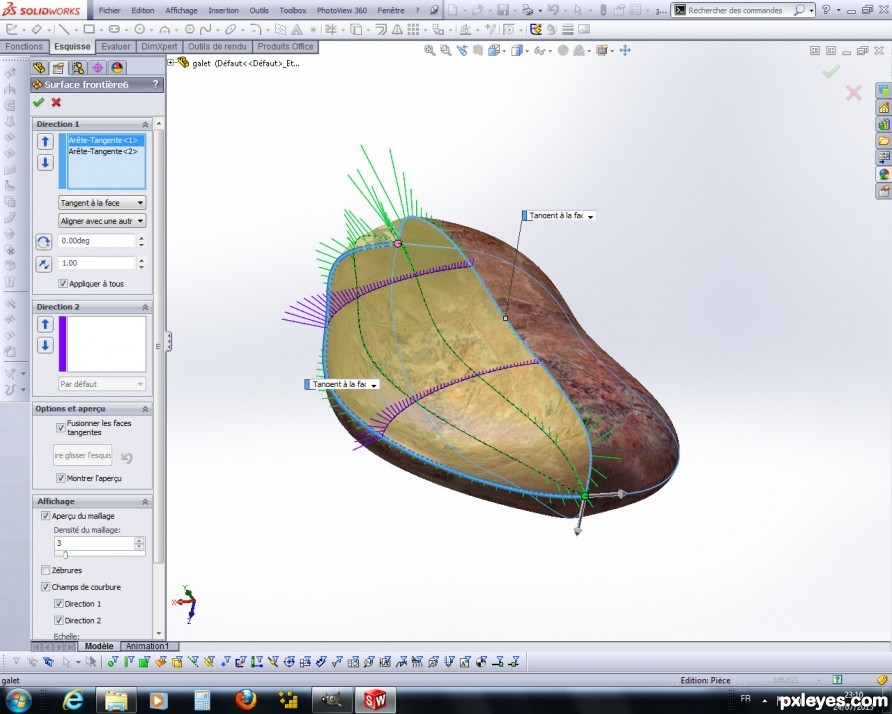This screenshot has width=892, height=714.
Task: Open the FeatureManager design tree tab icon
Action: coord(39,68)
